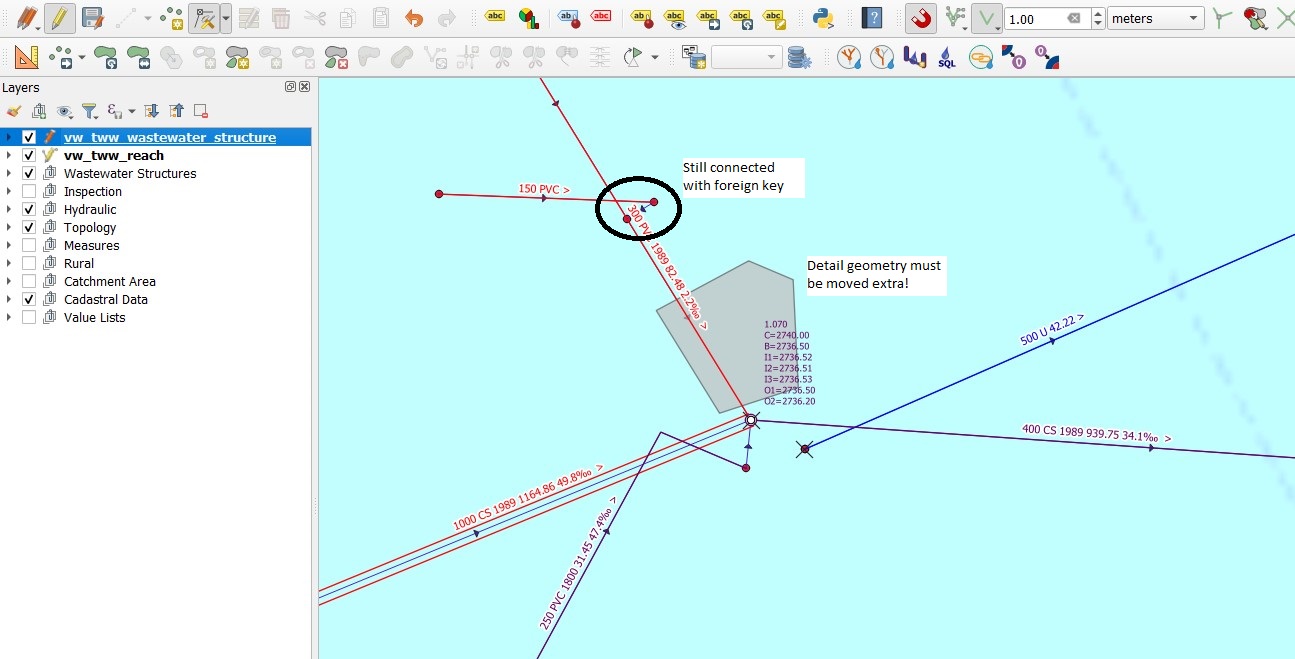Increase snapping tolerance with up arrow

click(x=1098, y=13)
